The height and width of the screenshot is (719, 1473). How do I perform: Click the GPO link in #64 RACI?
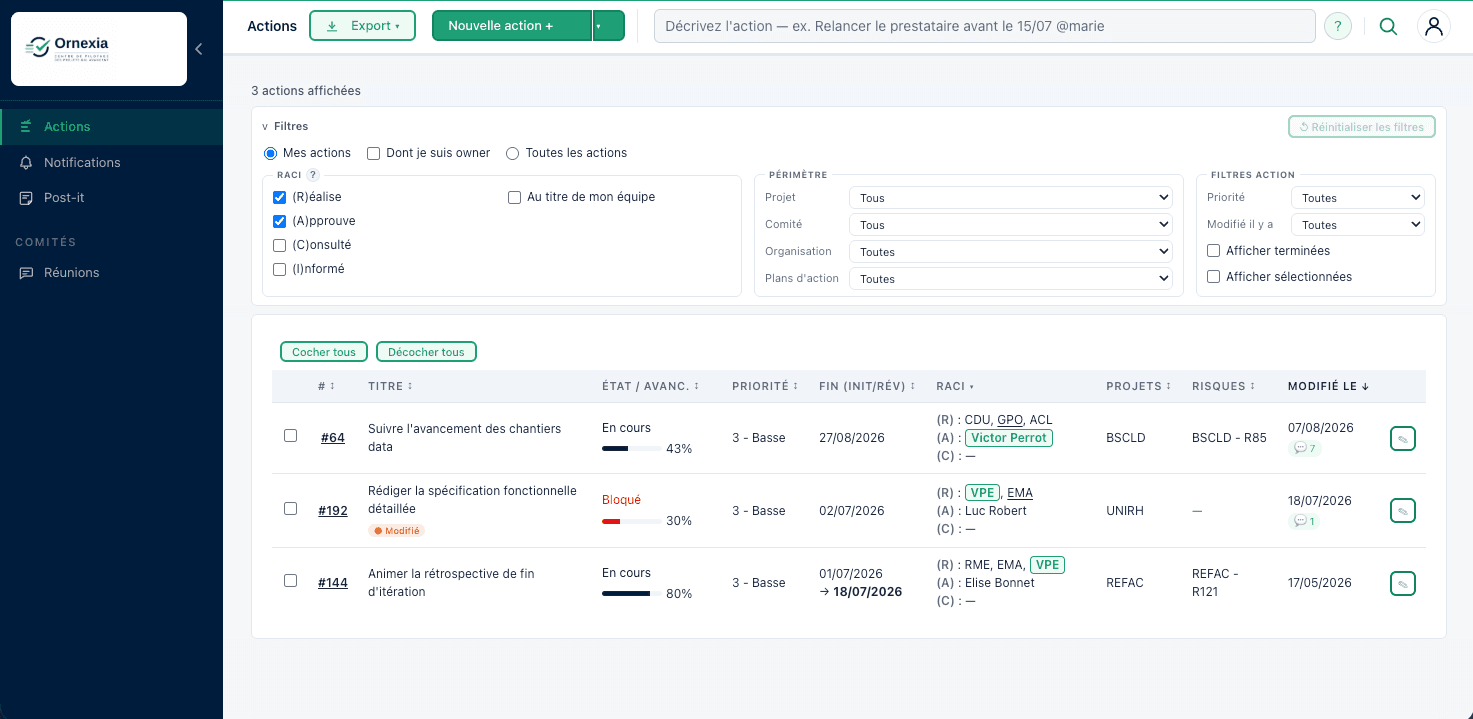1010,420
